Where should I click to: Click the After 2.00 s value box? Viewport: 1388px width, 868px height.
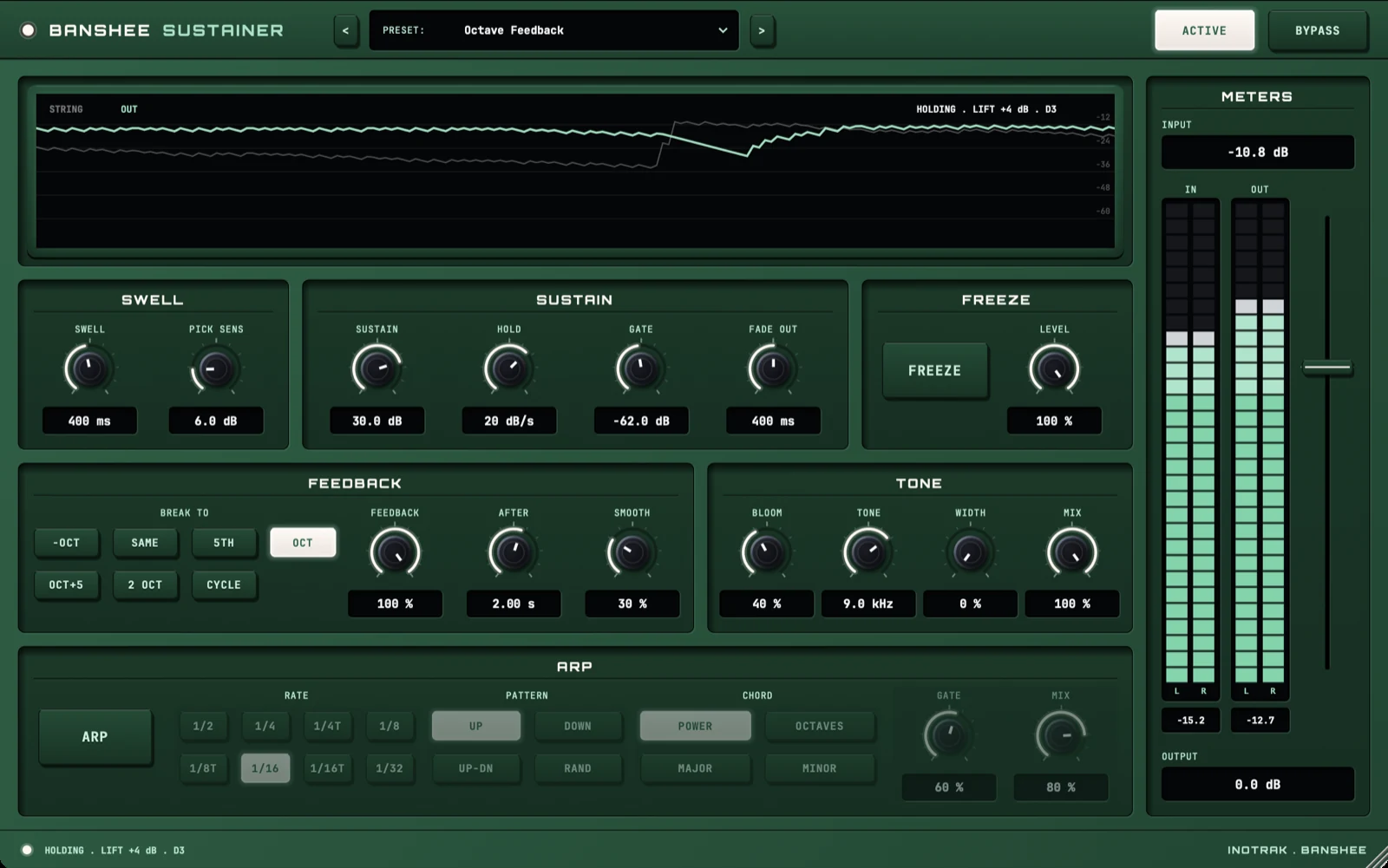pos(513,604)
